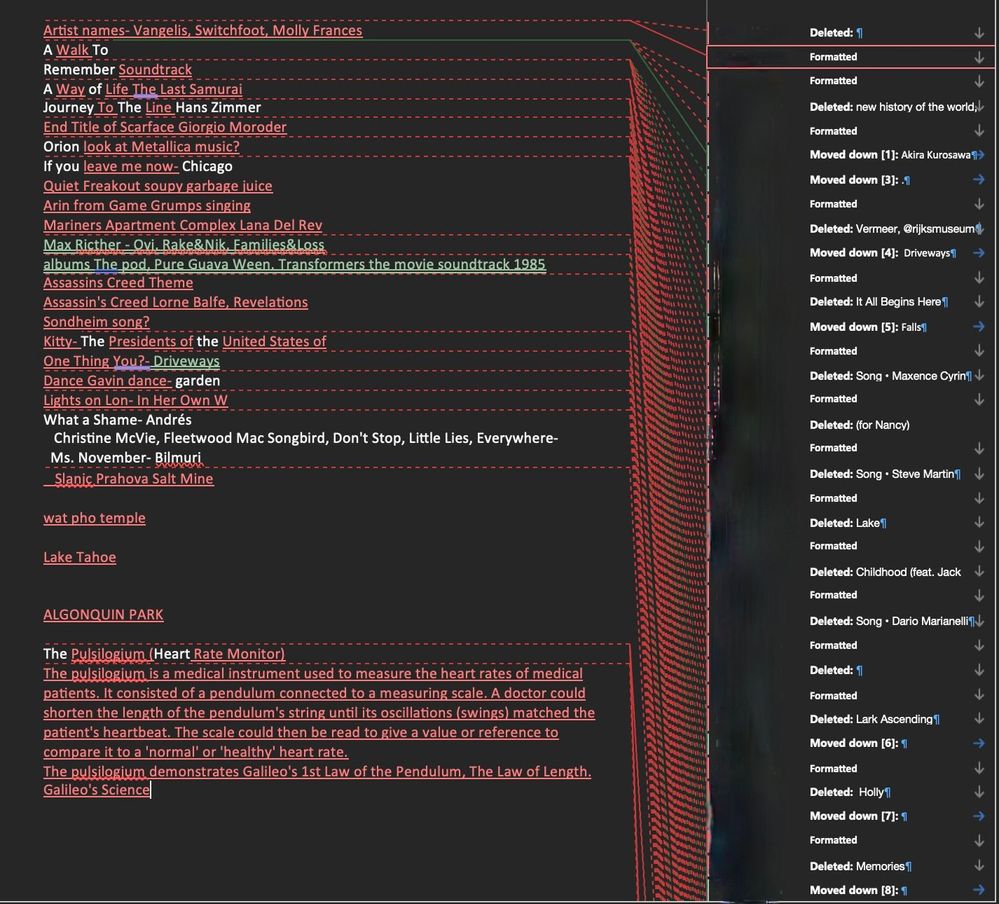Expand the Deleted: Childhood (feat. Jack balloon arrow

[980, 572]
